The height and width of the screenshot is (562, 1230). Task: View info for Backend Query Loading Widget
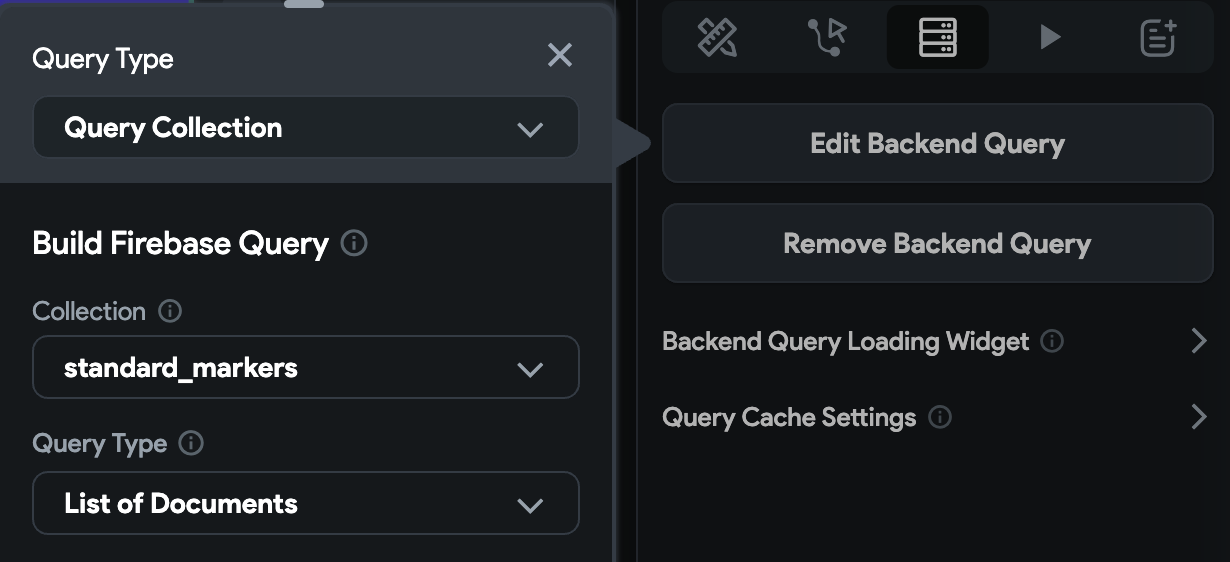(x=1052, y=341)
